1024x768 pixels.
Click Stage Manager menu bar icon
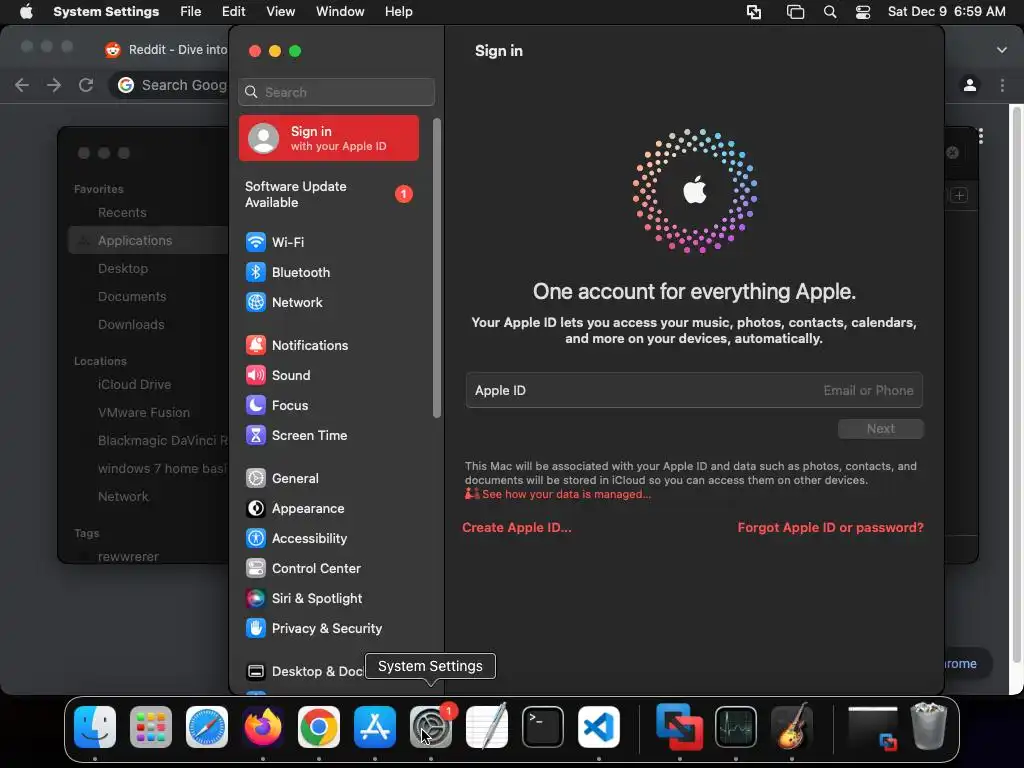coord(795,12)
